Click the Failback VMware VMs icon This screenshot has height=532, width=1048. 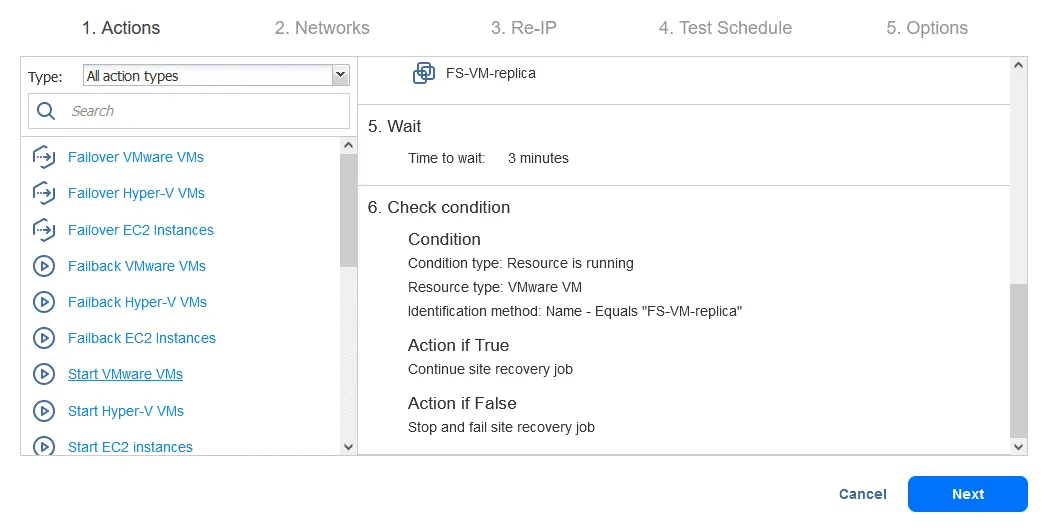click(43, 266)
